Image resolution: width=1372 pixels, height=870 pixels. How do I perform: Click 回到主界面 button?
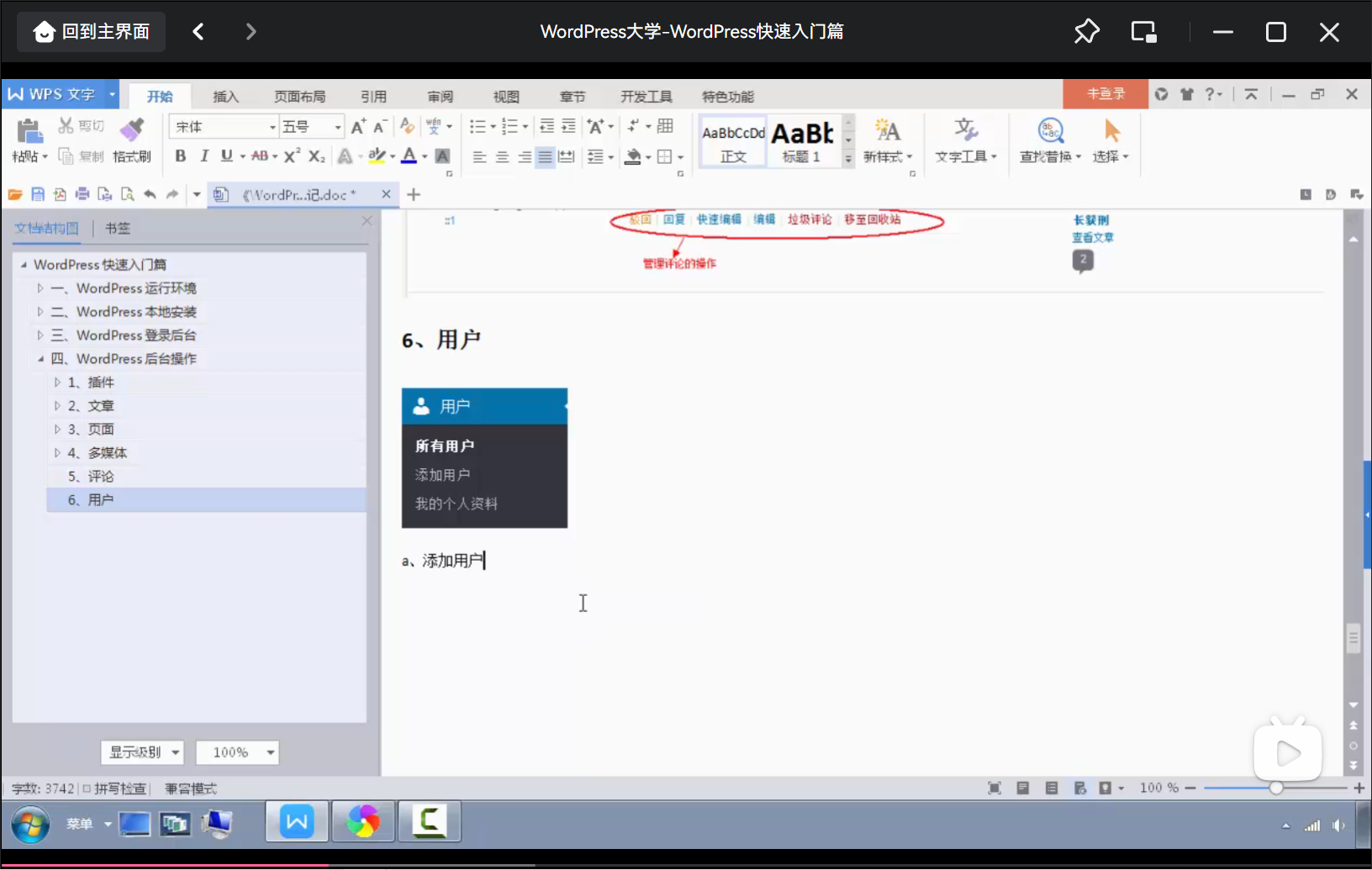pos(91,32)
